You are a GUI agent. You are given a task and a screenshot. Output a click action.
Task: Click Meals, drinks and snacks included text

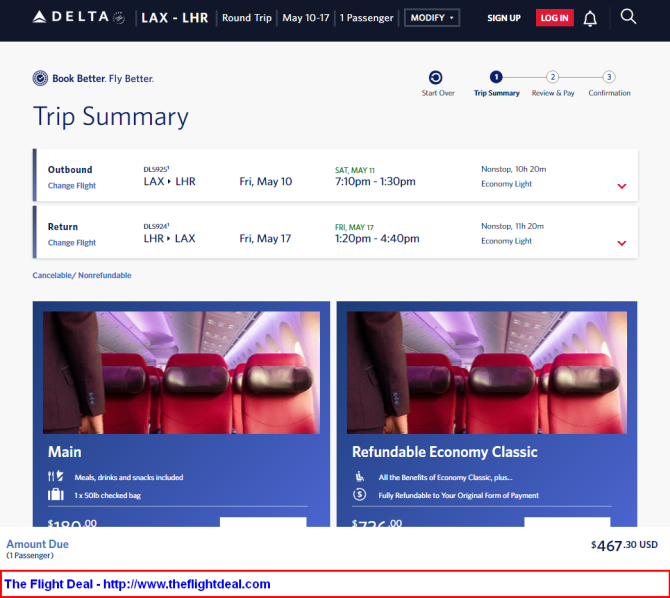129,477
